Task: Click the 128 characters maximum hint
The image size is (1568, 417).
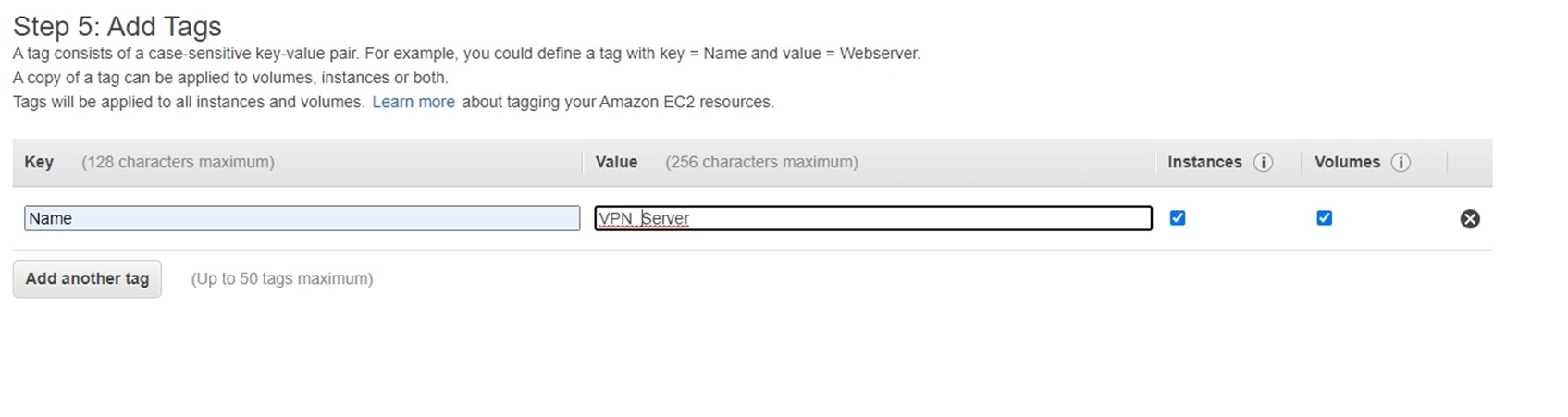Action: [x=178, y=162]
